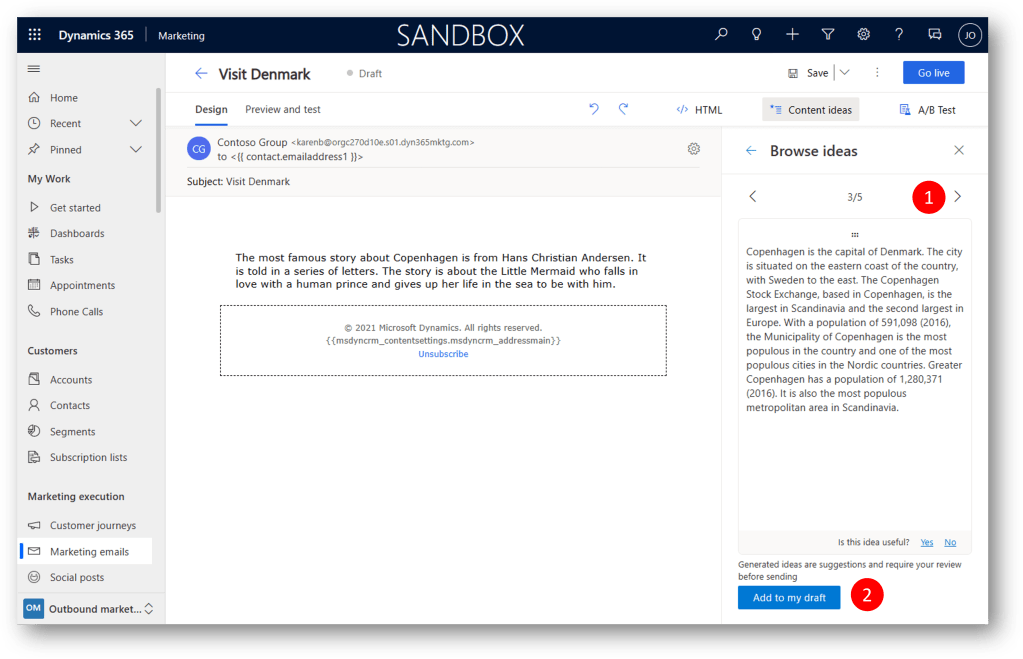This screenshot has width=1023, height=659.
Task: Open the lightbulb assistant icon
Action: coord(757,35)
